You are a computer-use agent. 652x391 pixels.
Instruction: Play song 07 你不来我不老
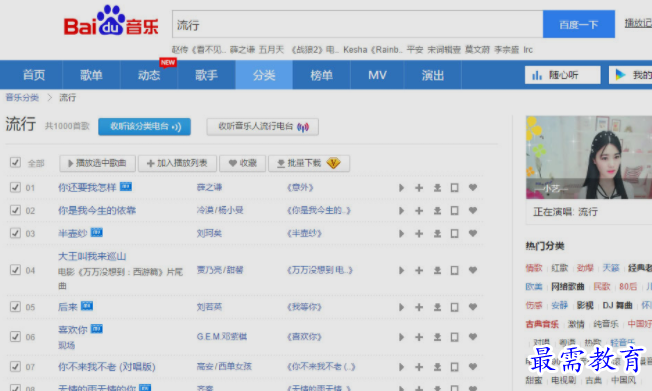click(x=401, y=367)
